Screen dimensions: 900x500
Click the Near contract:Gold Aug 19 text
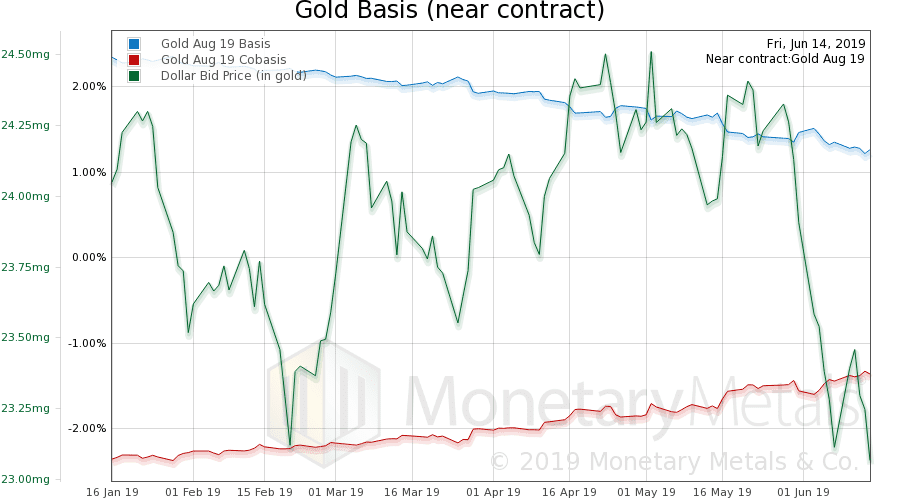tap(785, 59)
